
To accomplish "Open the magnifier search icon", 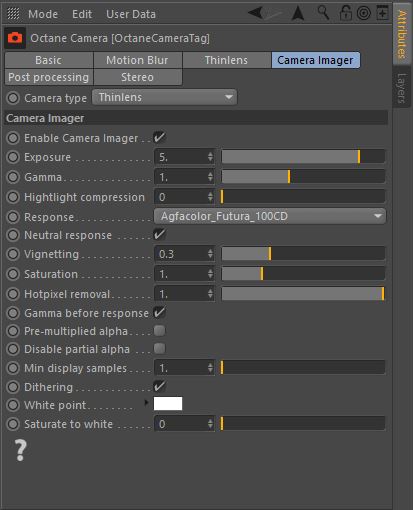I will (x=323, y=13).
